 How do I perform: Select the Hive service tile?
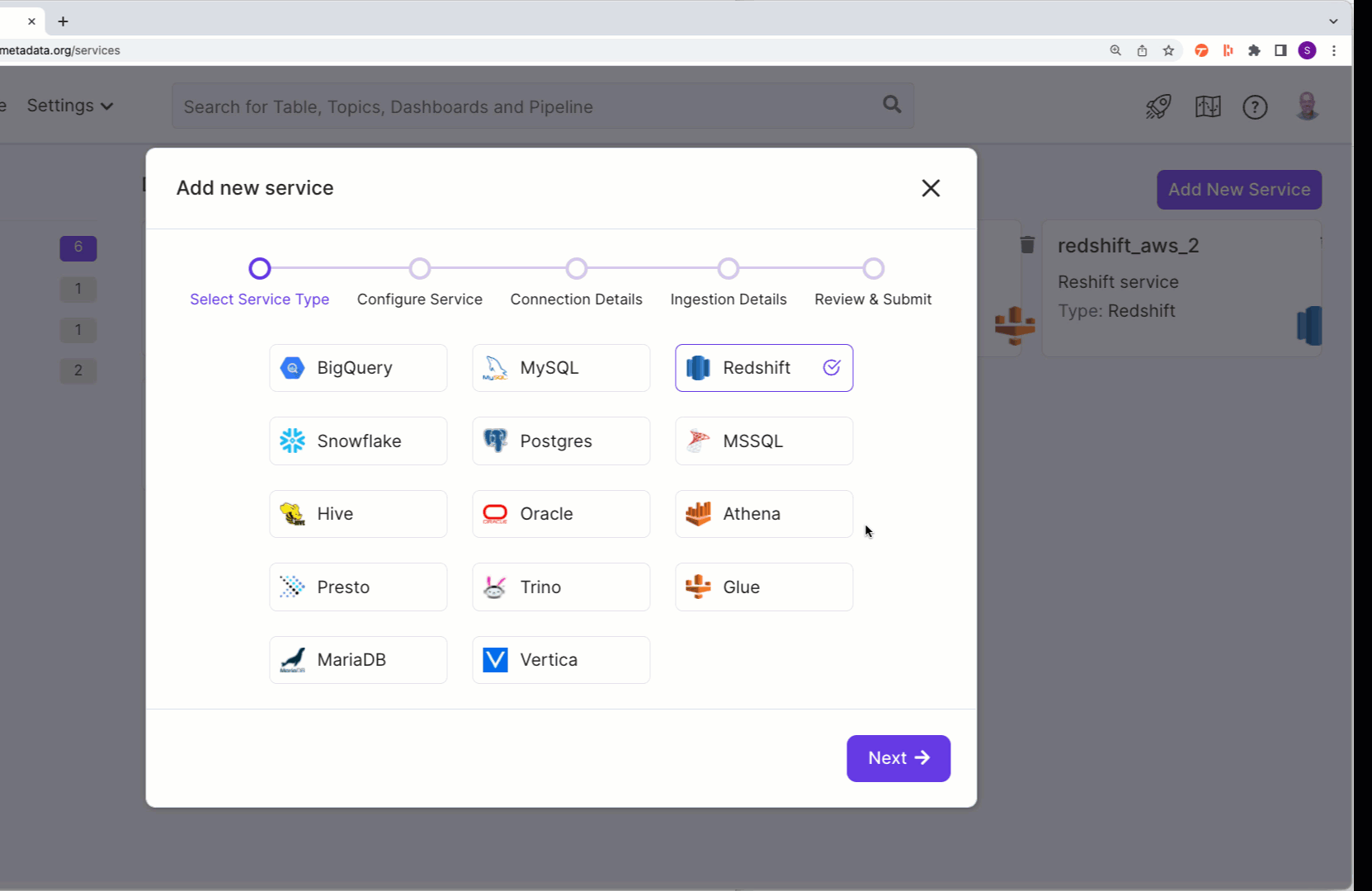point(358,514)
